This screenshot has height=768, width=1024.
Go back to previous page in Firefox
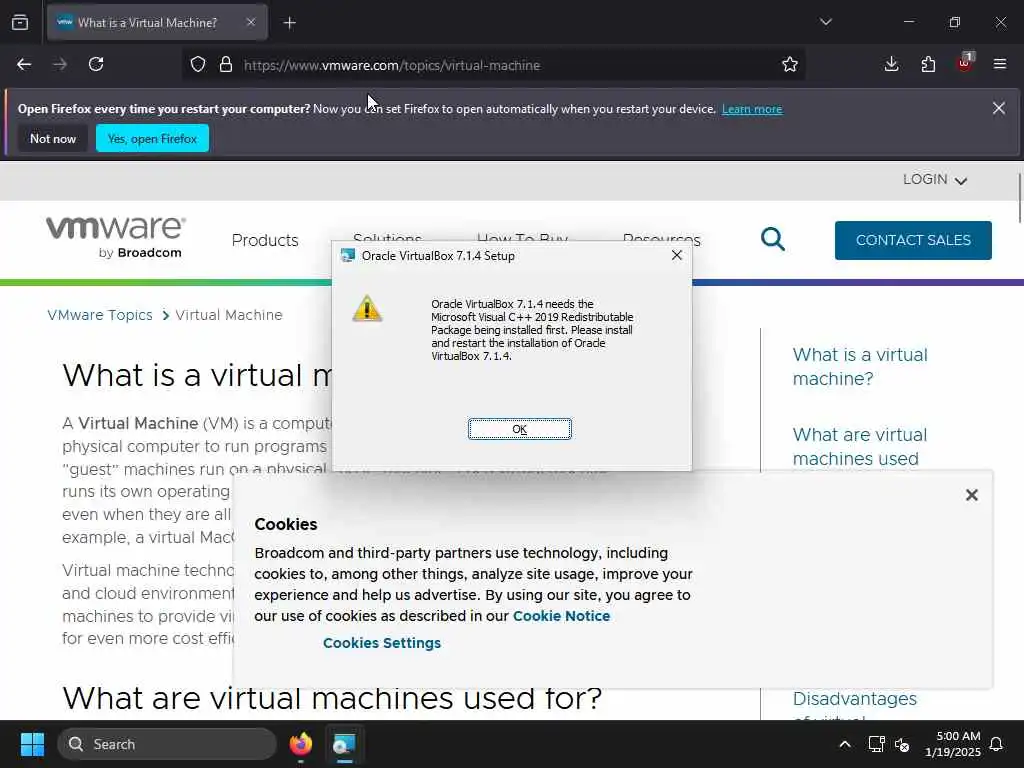[x=24, y=64]
